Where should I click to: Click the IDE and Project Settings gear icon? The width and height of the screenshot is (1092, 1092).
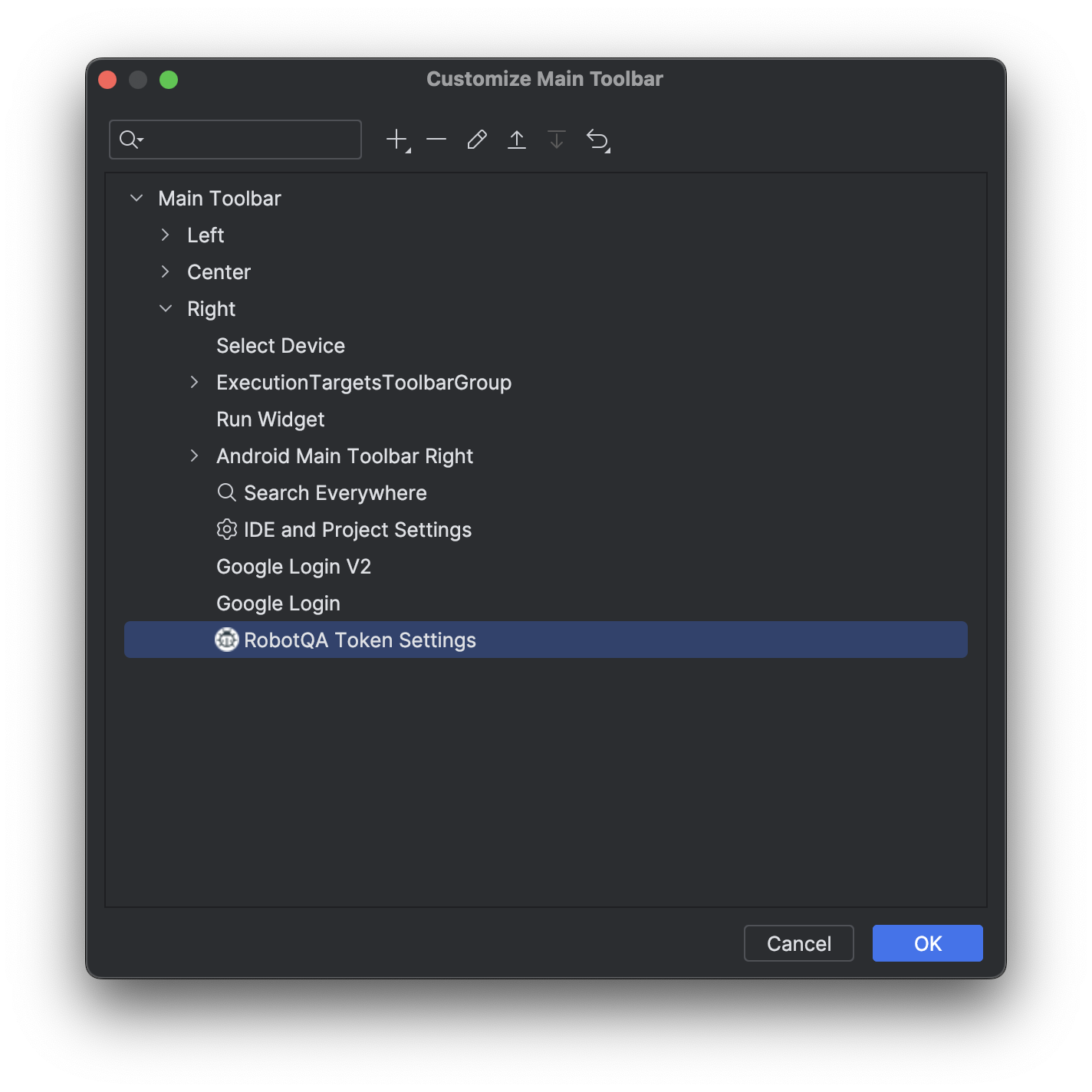coord(227,529)
